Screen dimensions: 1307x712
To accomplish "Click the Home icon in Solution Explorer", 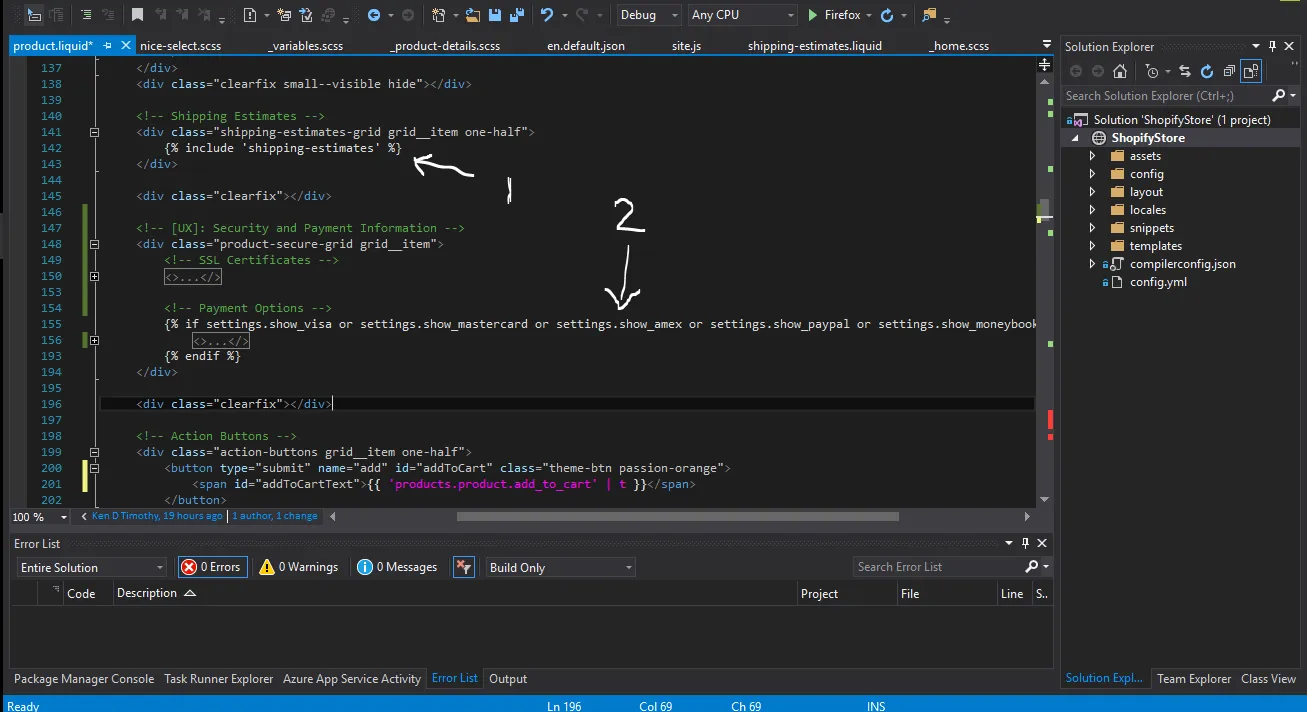I will (1120, 71).
